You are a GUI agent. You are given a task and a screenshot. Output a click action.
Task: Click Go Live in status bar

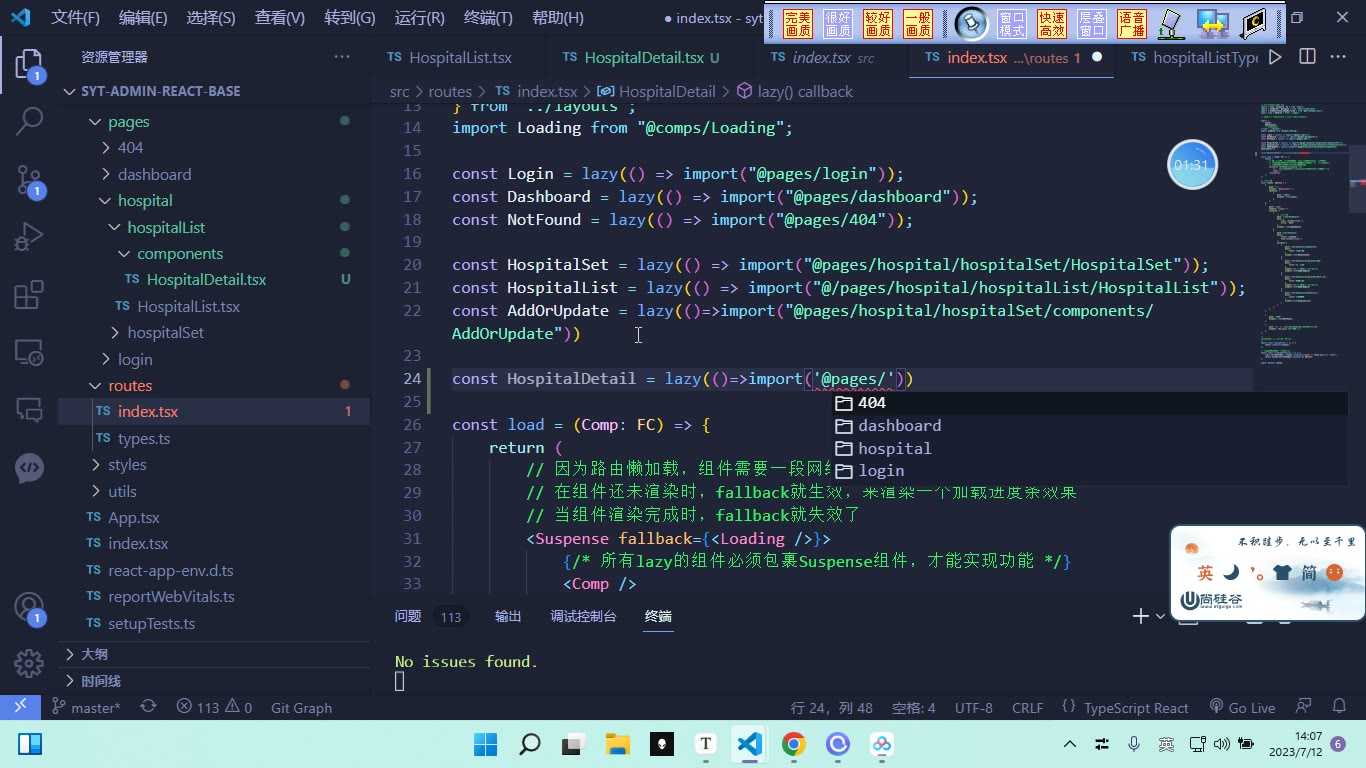(1242, 707)
